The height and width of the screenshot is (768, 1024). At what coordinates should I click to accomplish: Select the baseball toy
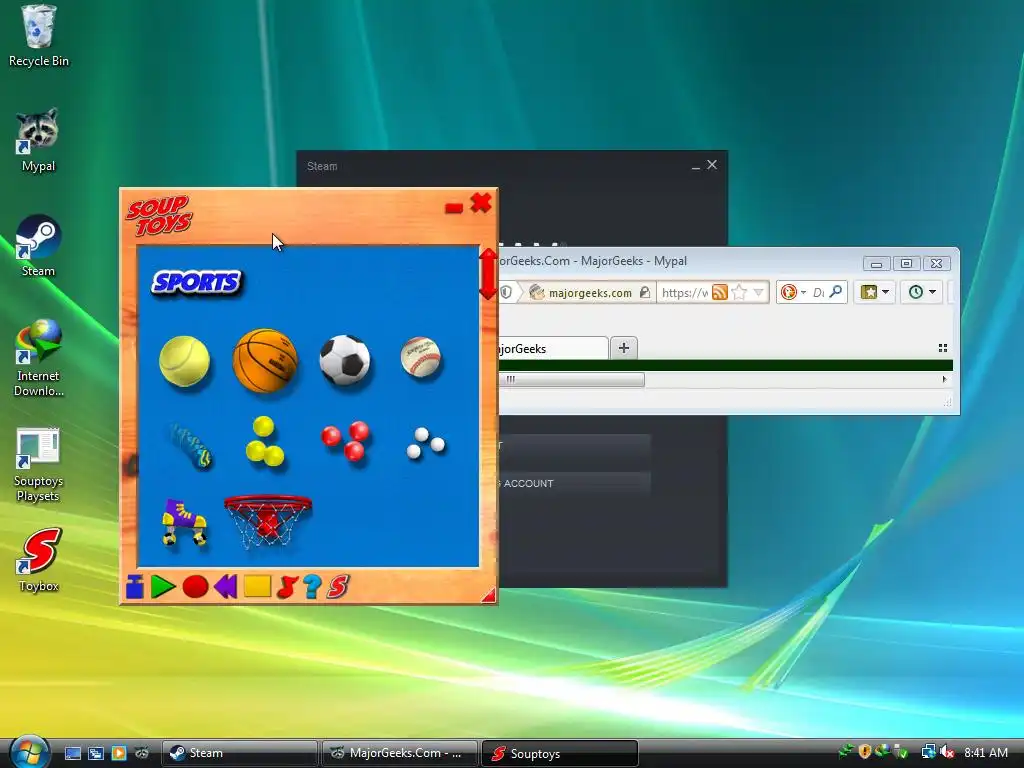click(x=421, y=357)
